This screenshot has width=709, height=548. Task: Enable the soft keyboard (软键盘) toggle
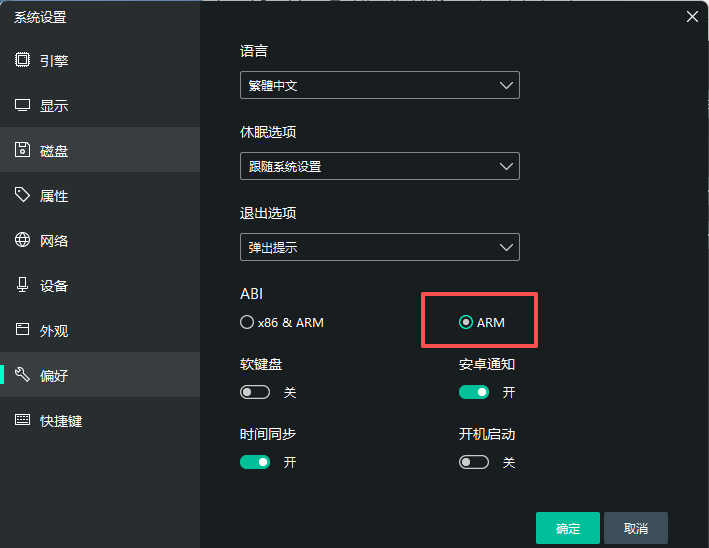255,392
